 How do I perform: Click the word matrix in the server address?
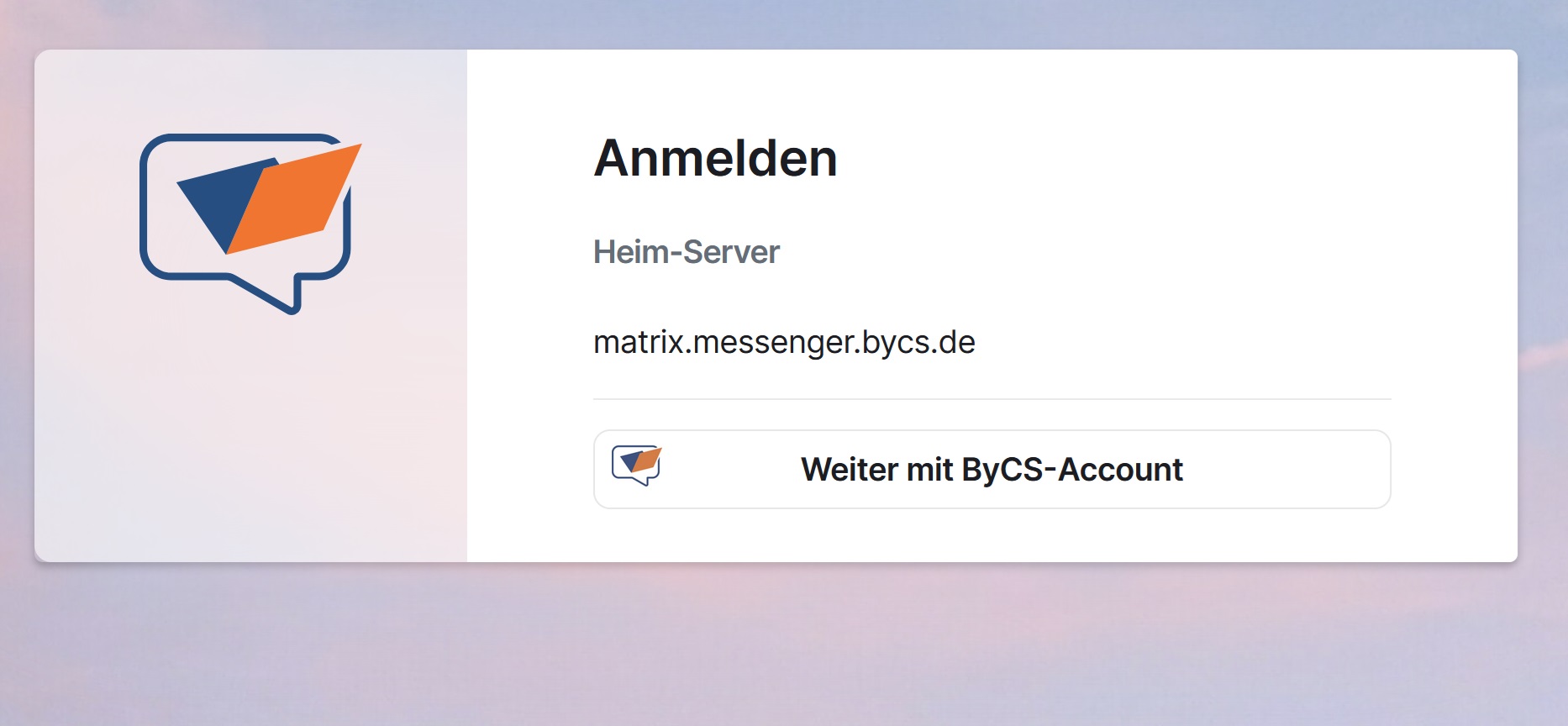639,343
